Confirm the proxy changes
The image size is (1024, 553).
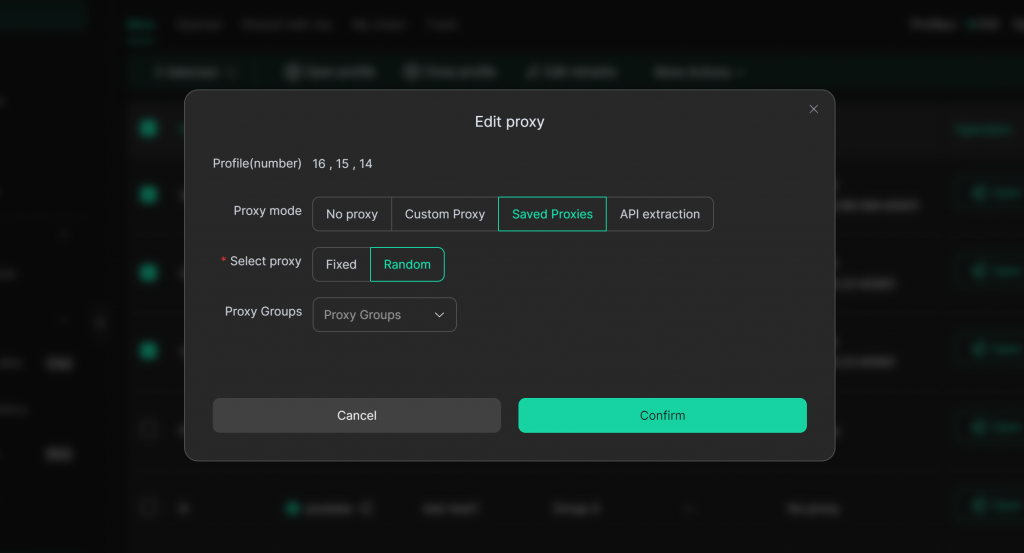pyautogui.click(x=662, y=416)
